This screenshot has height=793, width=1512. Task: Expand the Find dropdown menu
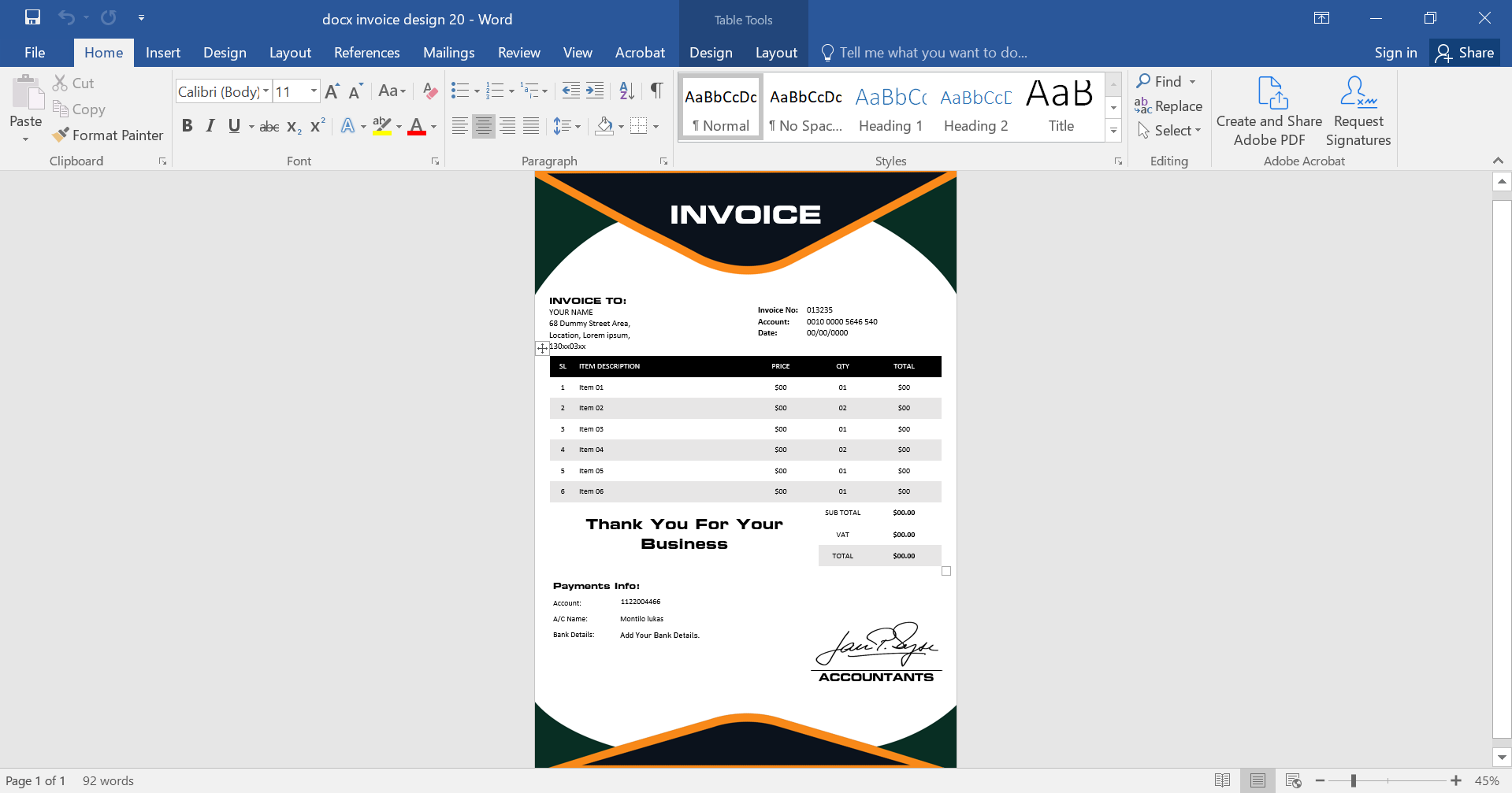(1191, 80)
